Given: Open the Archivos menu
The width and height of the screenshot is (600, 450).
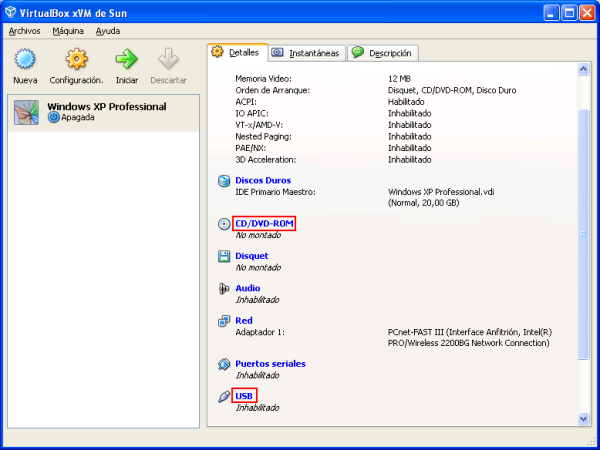Looking at the screenshot, I should 24,31.
